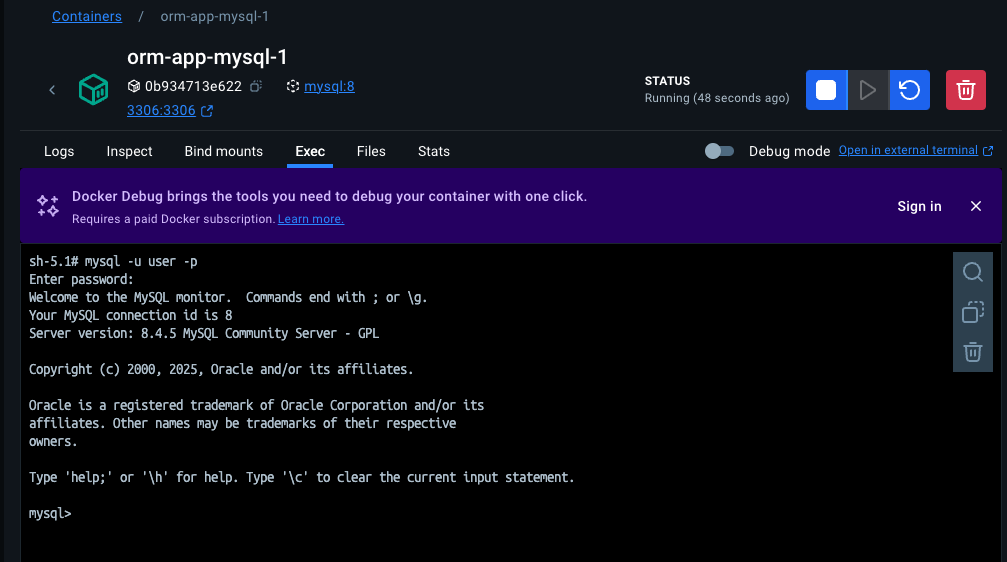This screenshot has width=1007, height=562.
Task: Click the mysql> prompt in the terminal
Action: click(50, 514)
